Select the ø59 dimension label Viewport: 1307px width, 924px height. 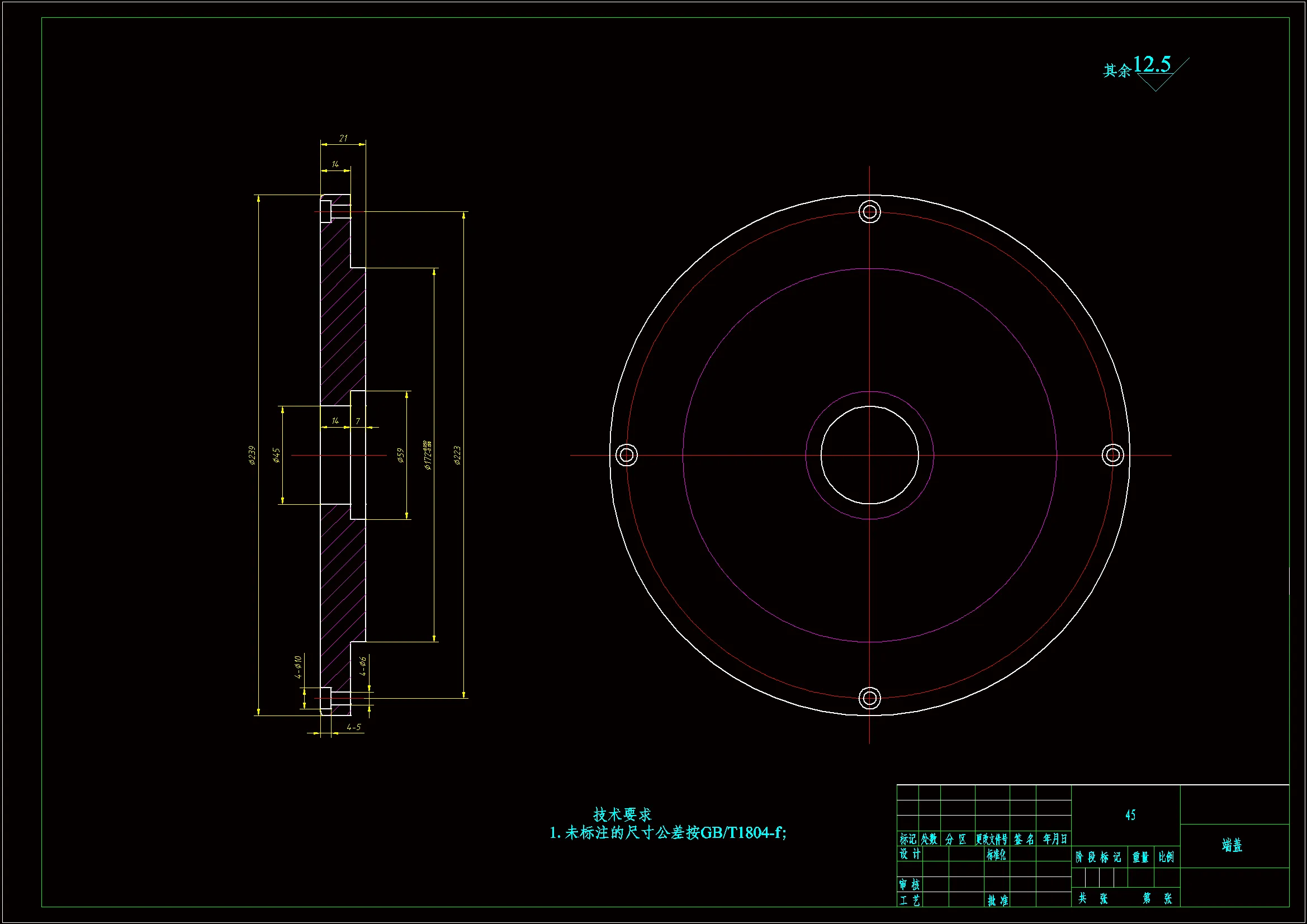tap(401, 455)
